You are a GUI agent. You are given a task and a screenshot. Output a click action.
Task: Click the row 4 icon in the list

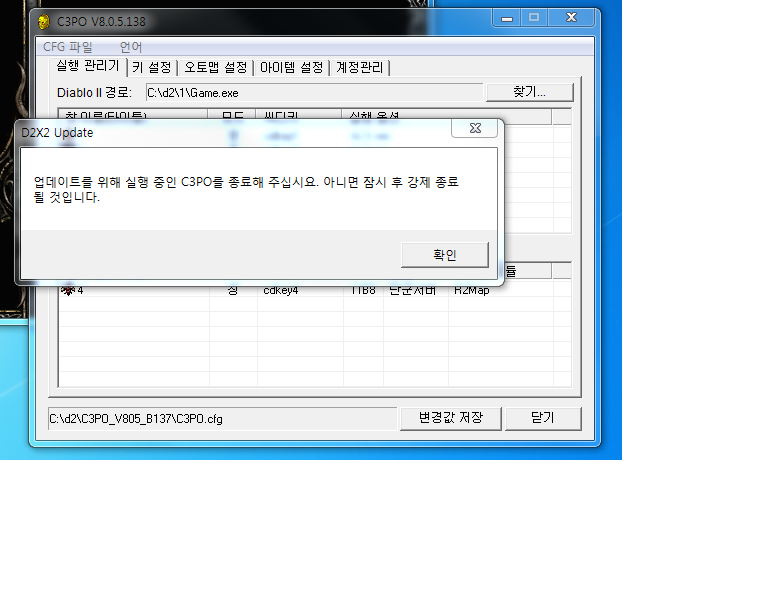click(x=68, y=290)
